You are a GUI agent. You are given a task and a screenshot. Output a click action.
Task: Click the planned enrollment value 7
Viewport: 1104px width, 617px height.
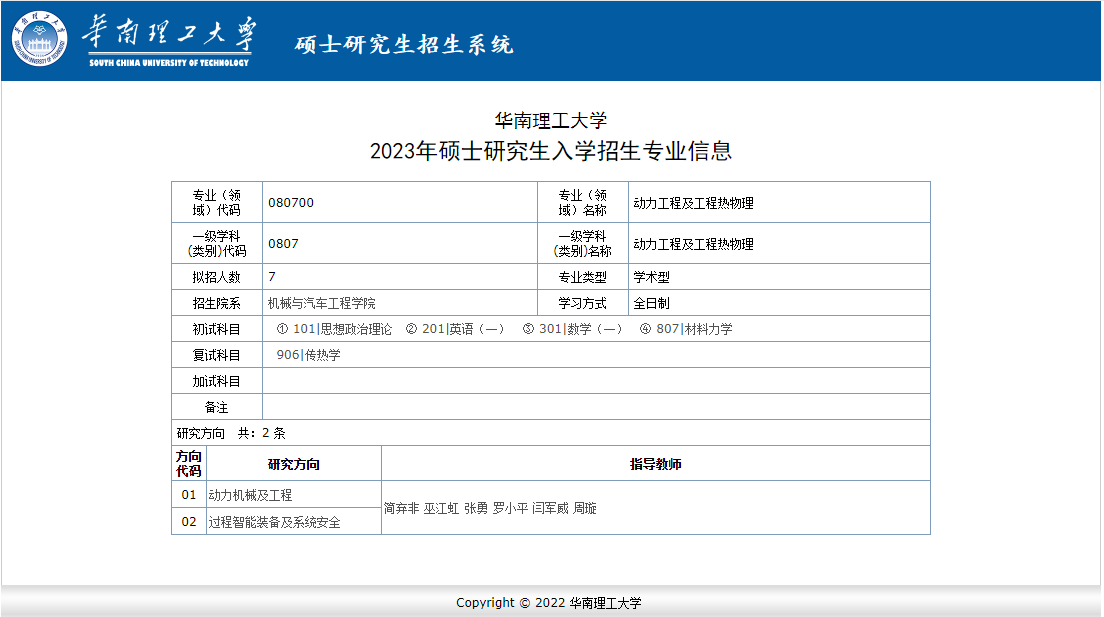click(272, 277)
